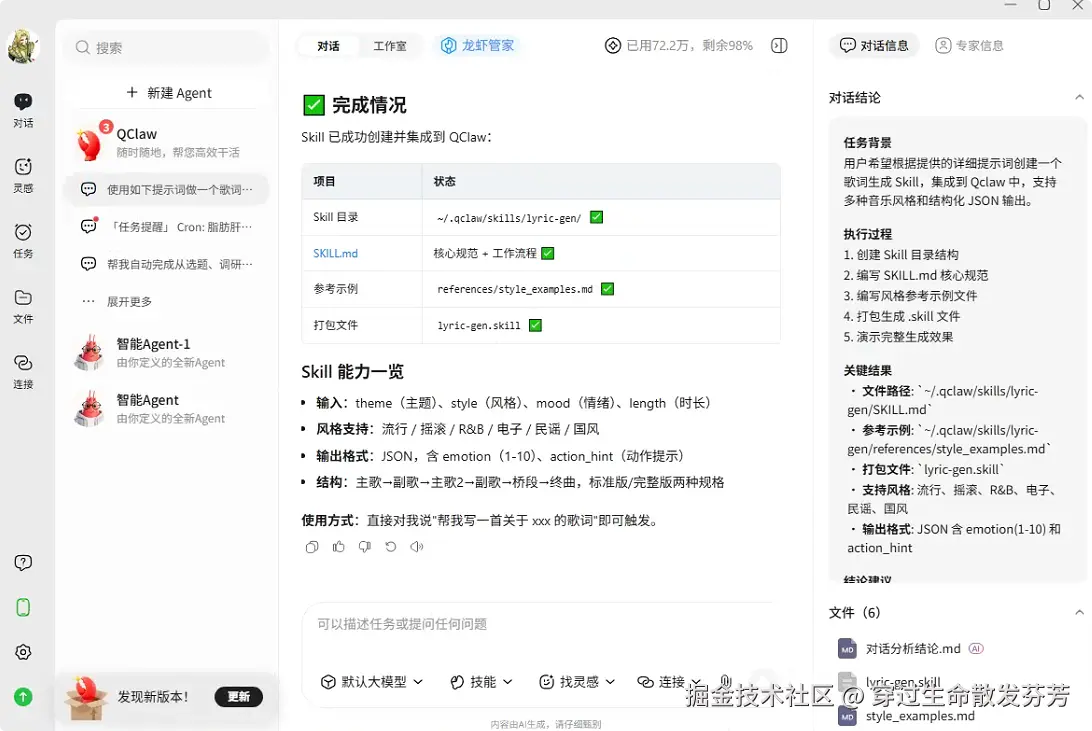
Task: Open conversation 「任务提醒」Cron: 脂肪肝
Action: tap(168, 227)
